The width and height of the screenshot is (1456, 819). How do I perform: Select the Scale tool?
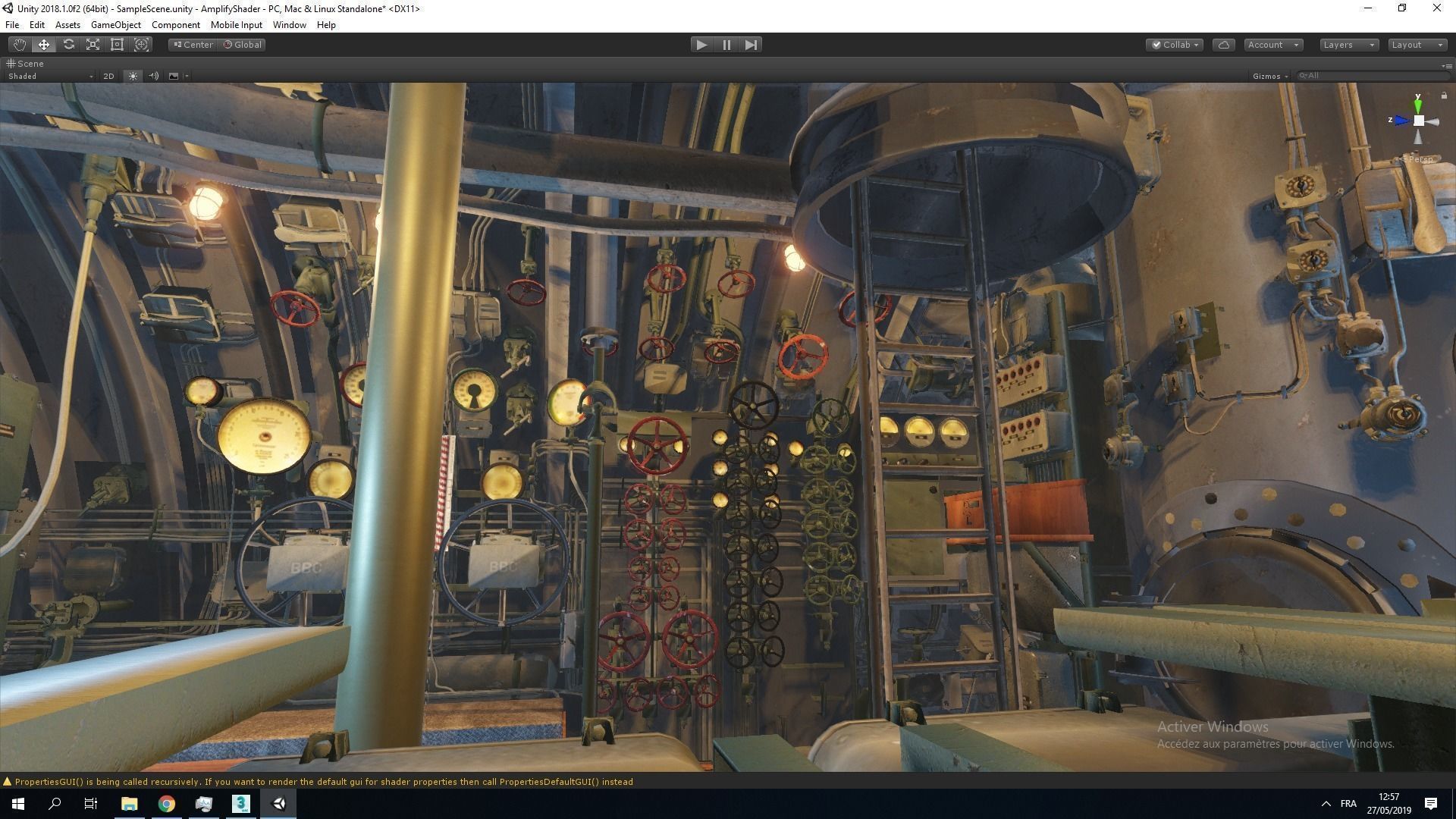93,45
